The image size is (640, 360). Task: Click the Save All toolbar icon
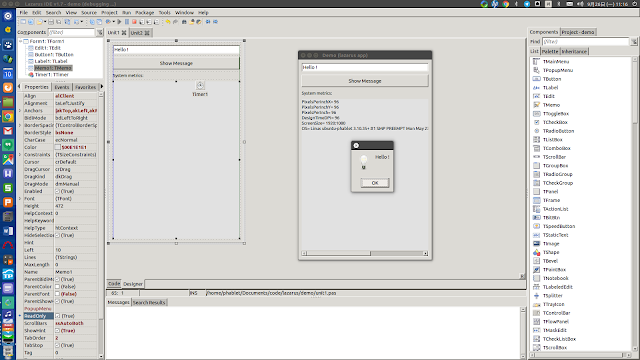(x=59, y=22)
